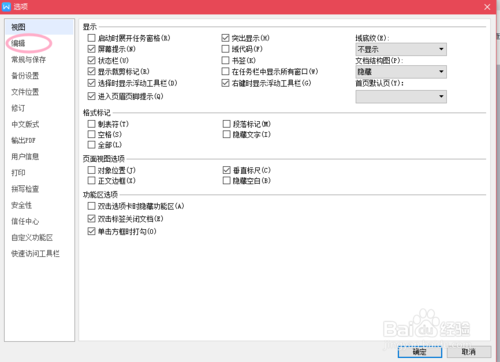500x362 pixels.
Task: Open 中文版式 settings
Action: click(x=25, y=124)
